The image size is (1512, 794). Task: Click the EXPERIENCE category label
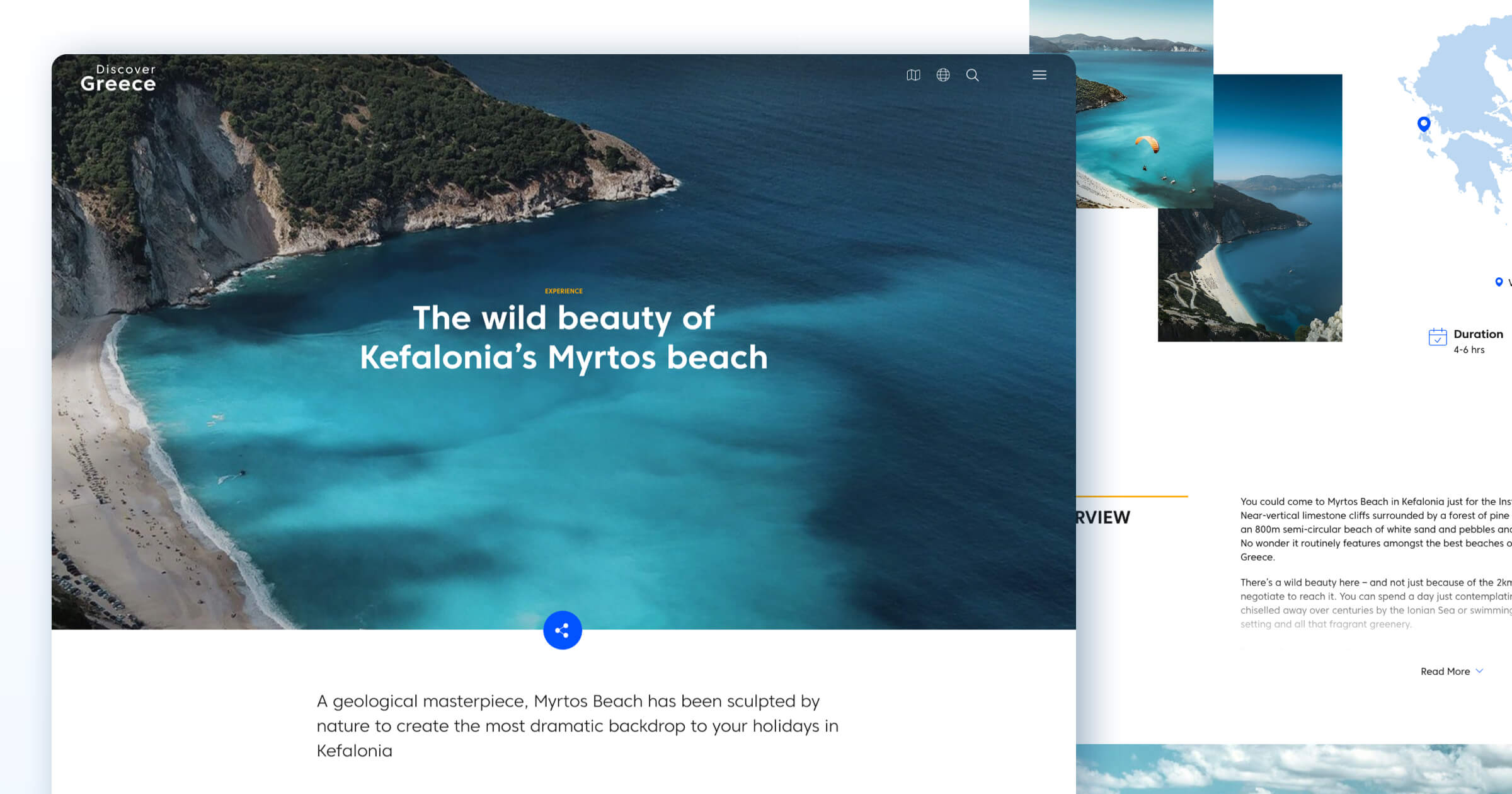point(564,291)
